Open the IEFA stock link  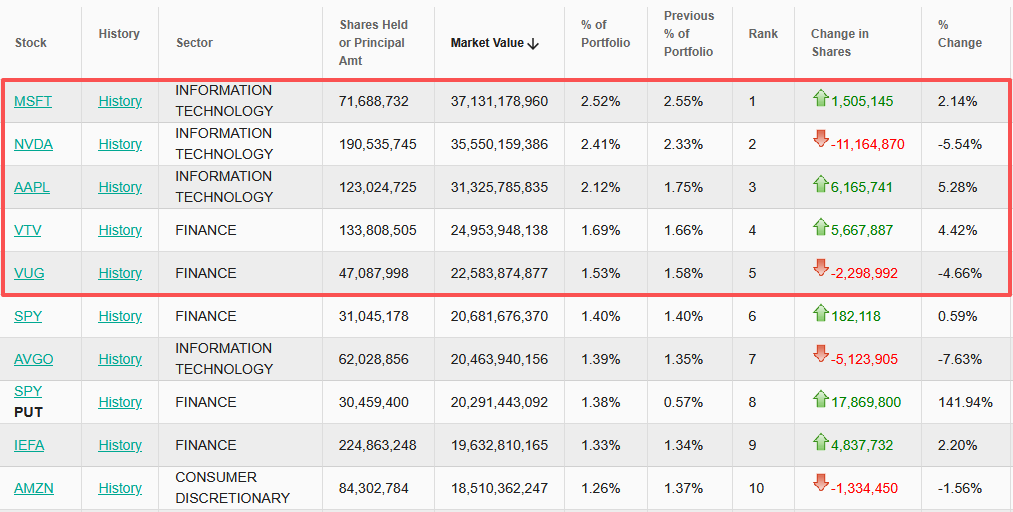[x=29, y=445]
